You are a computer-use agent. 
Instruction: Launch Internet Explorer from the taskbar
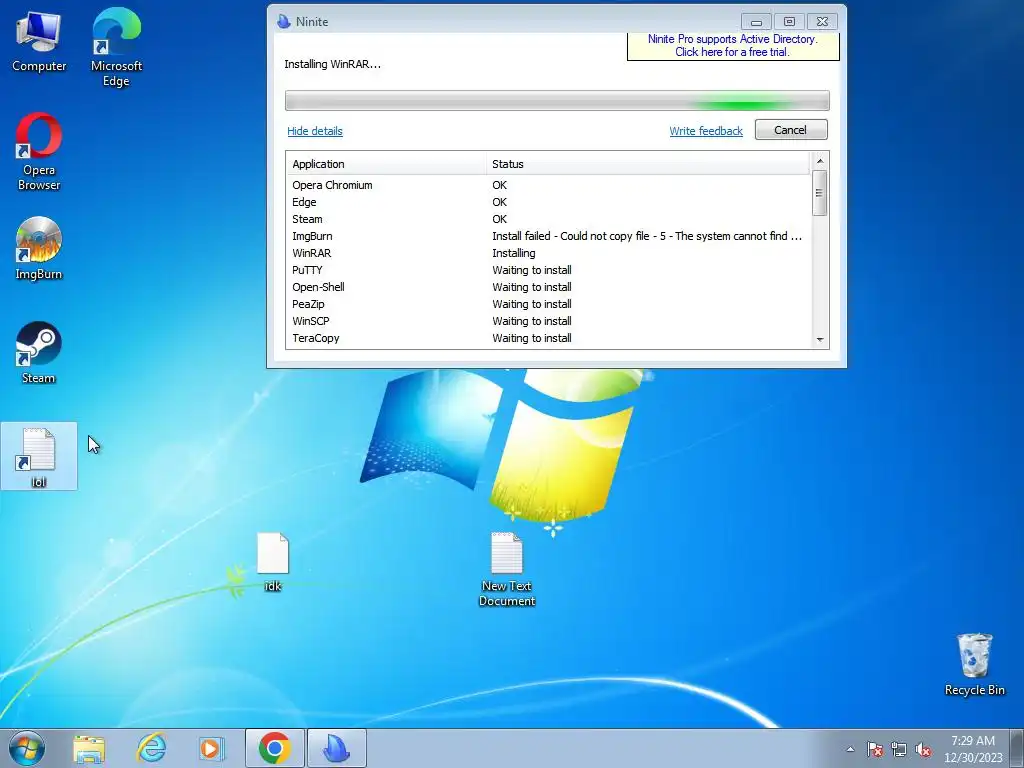pyautogui.click(x=151, y=749)
